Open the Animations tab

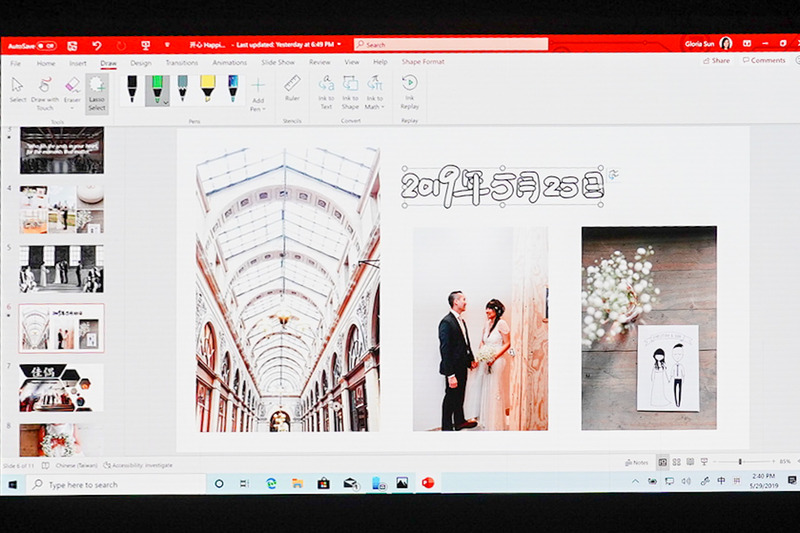tap(230, 62)
